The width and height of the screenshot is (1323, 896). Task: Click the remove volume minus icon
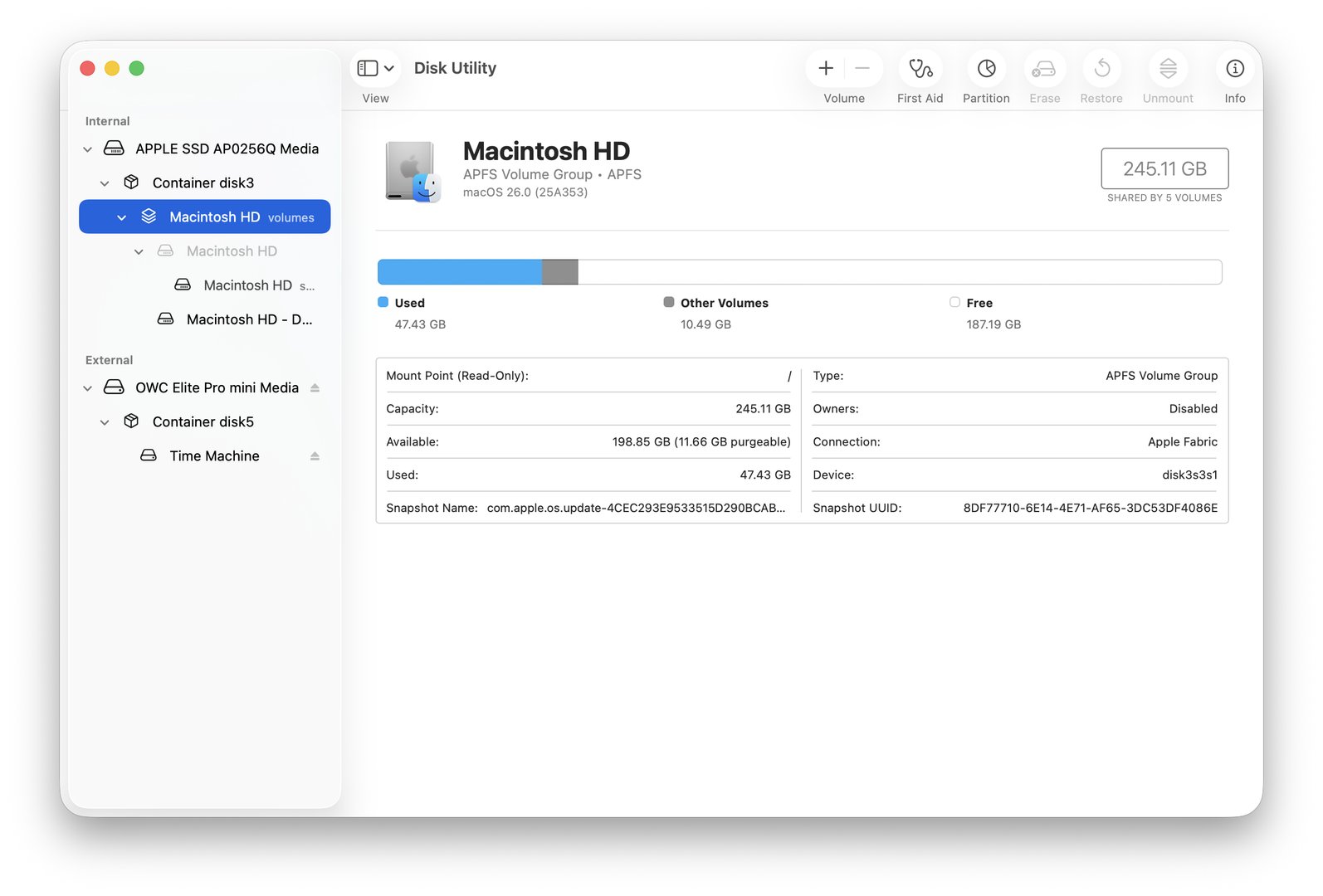[862, 68]
